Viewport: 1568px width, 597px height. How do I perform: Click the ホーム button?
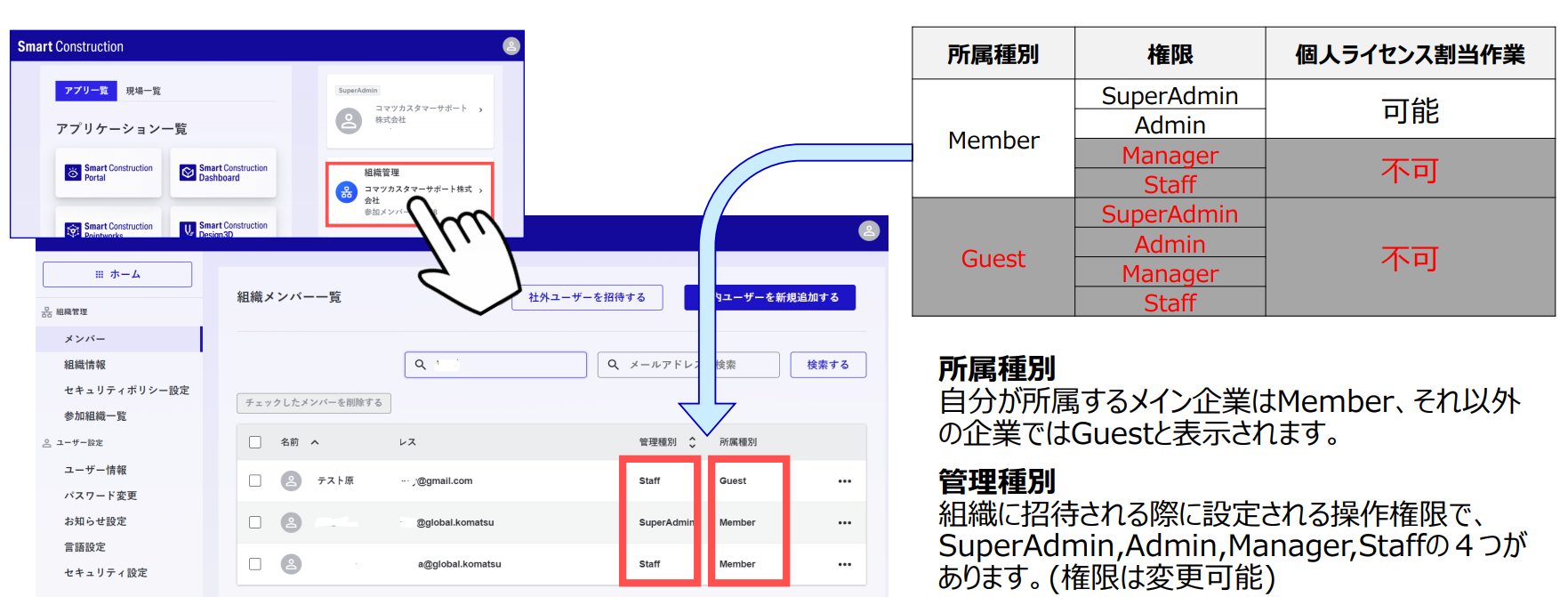(117, 274)
